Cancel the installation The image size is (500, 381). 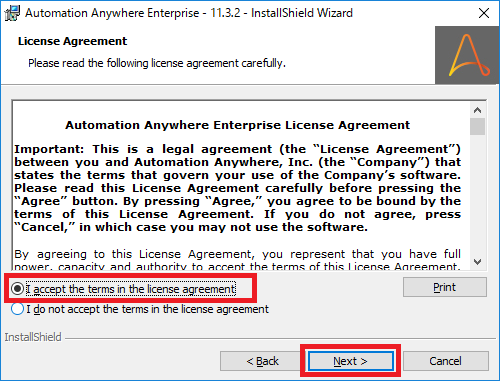446,361
